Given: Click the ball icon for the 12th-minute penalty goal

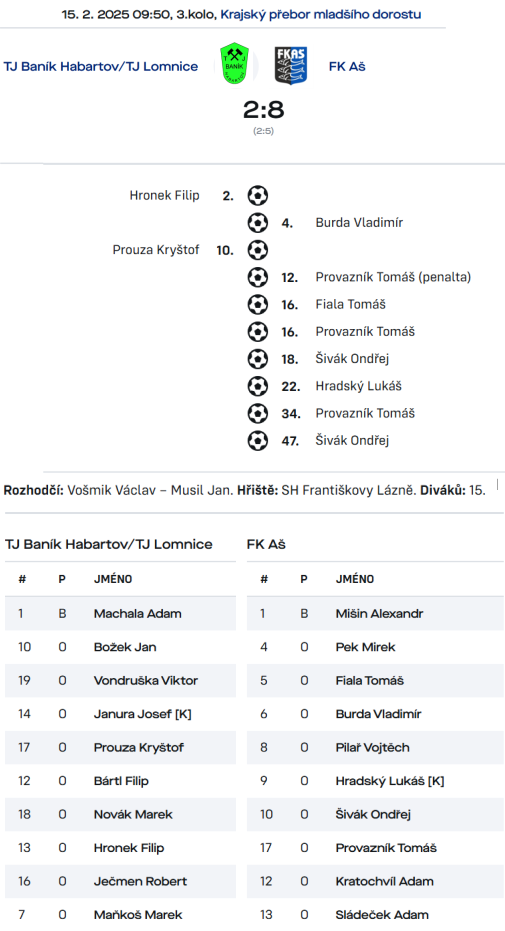Looking at the screenshot, I should 258,277.
